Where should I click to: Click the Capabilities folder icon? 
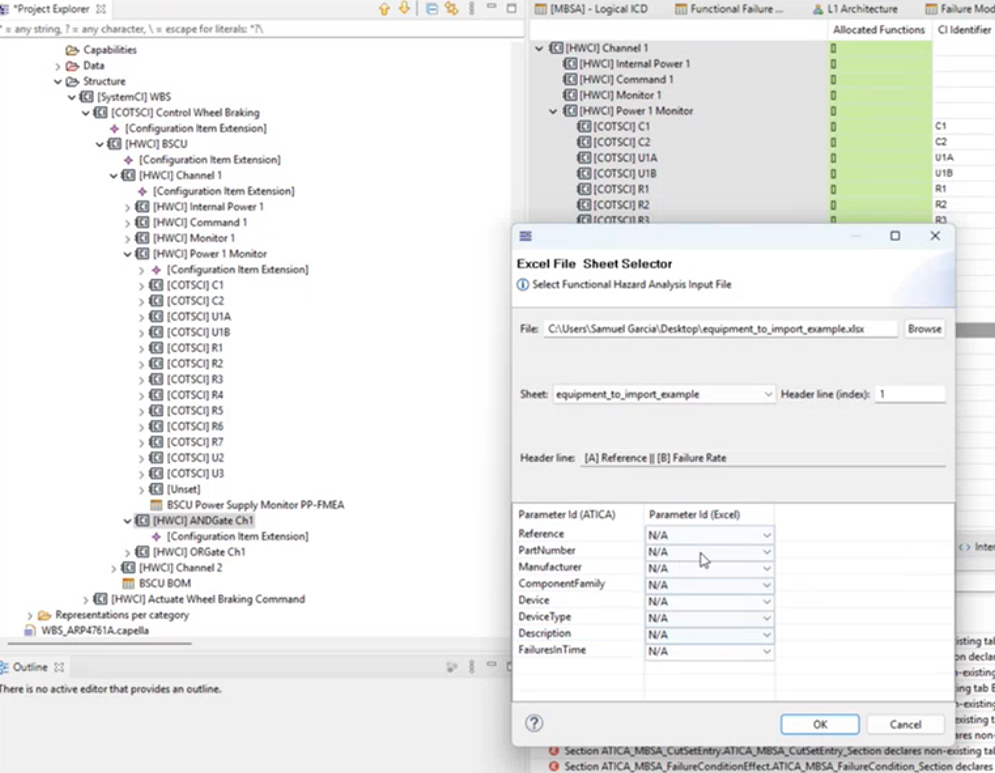tap(72, 50)
